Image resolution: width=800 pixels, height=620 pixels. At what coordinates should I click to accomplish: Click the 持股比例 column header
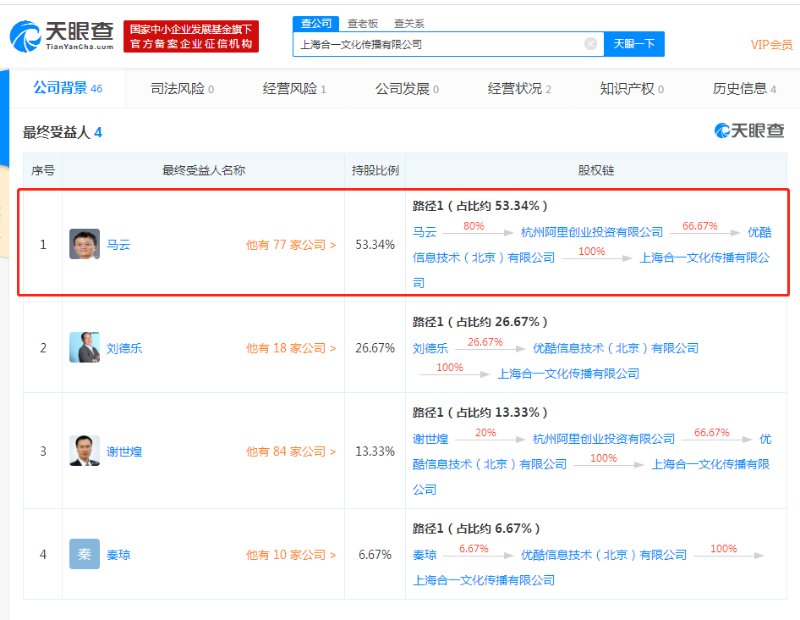375,170
